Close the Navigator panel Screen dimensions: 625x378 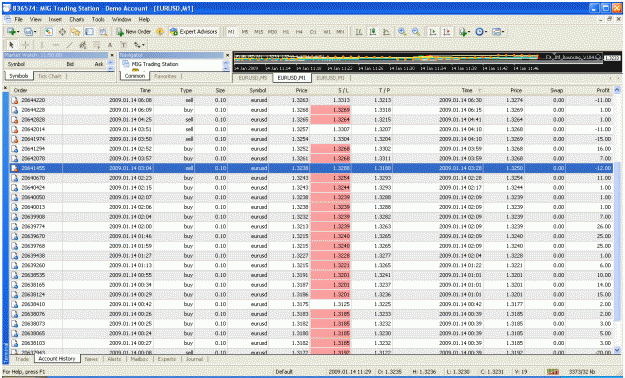[228, 55]
